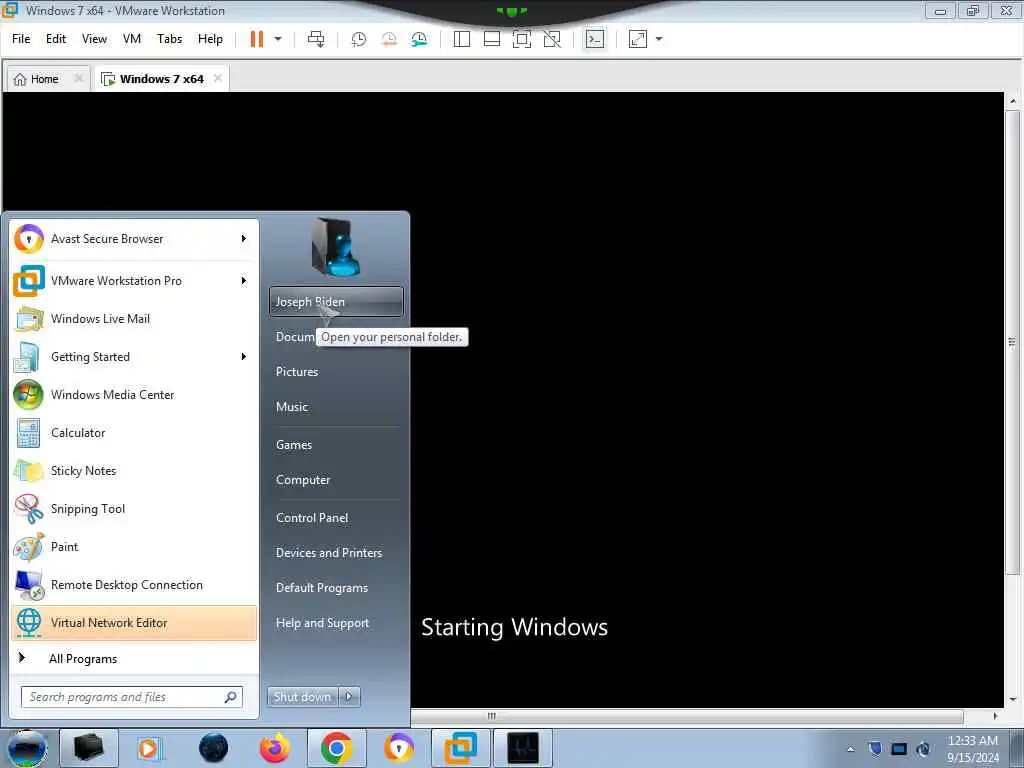Screen dimensions: 1024x768
Task: Open the Tabs menu
Action: click(170, 39)
